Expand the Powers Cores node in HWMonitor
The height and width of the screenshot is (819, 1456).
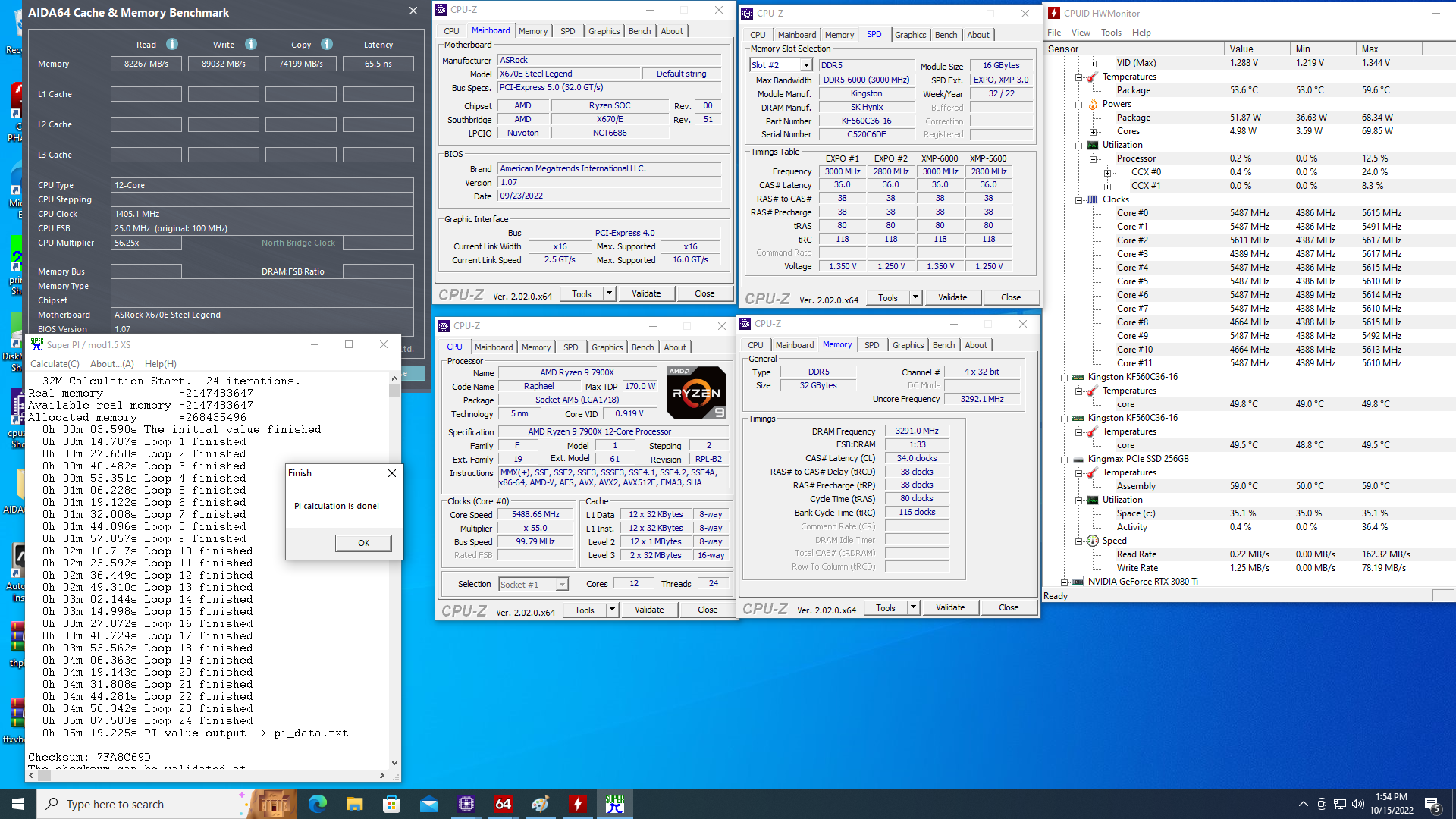(1093, 132)
